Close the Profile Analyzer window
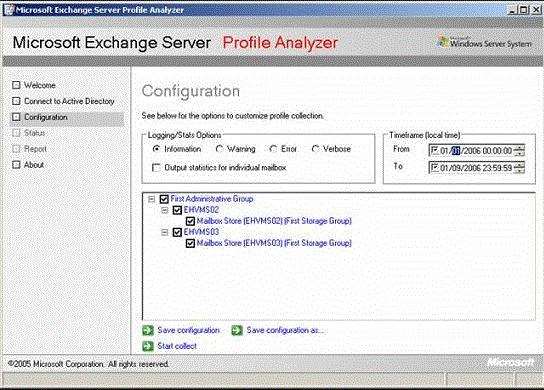 536,10
